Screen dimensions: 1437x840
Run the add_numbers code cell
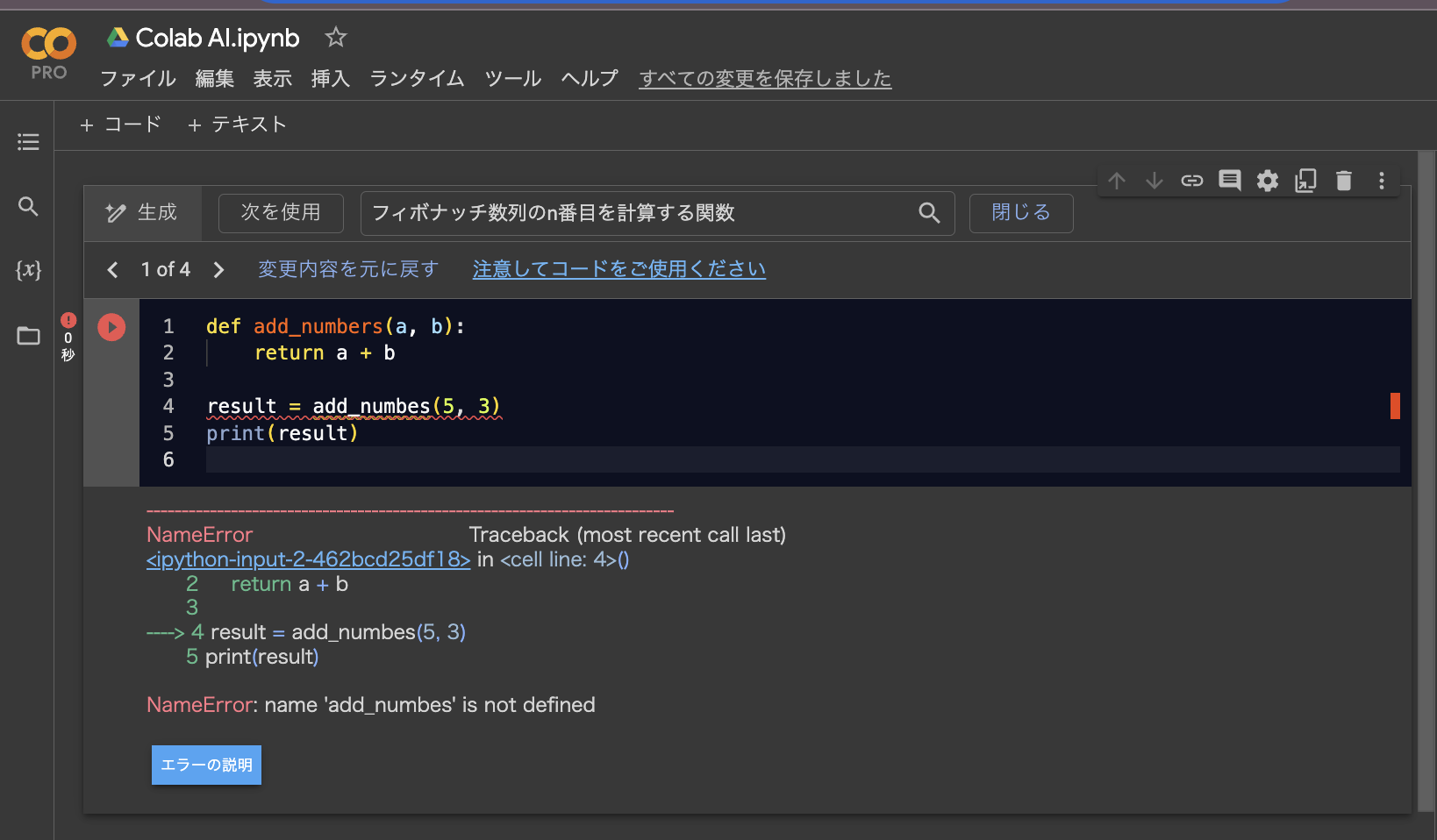(111, 326)
